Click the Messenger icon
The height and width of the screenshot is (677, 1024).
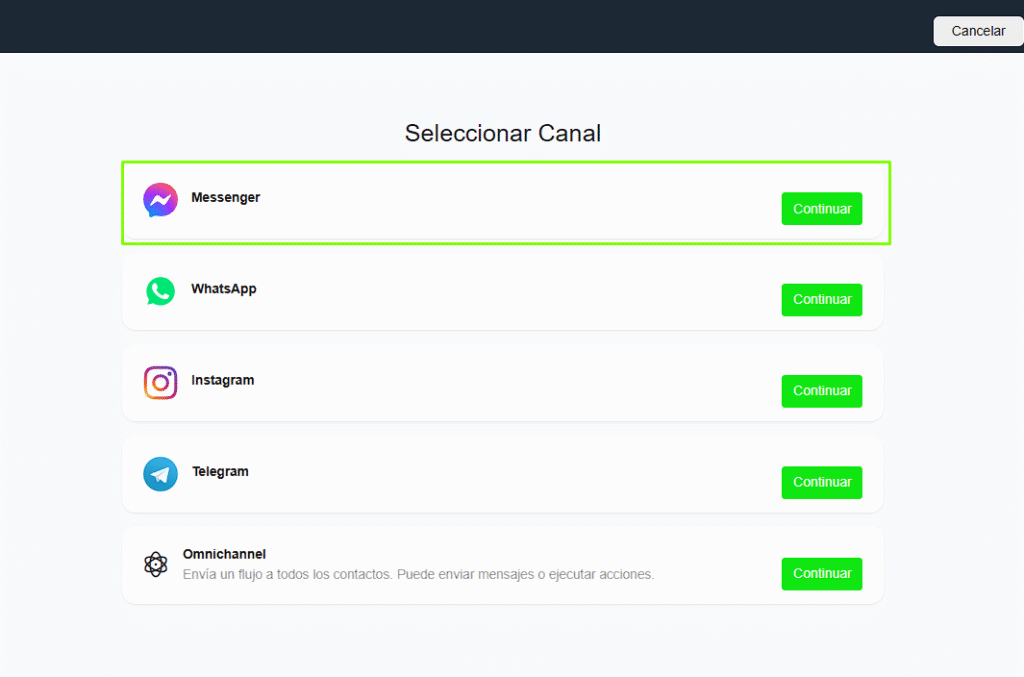160,199
